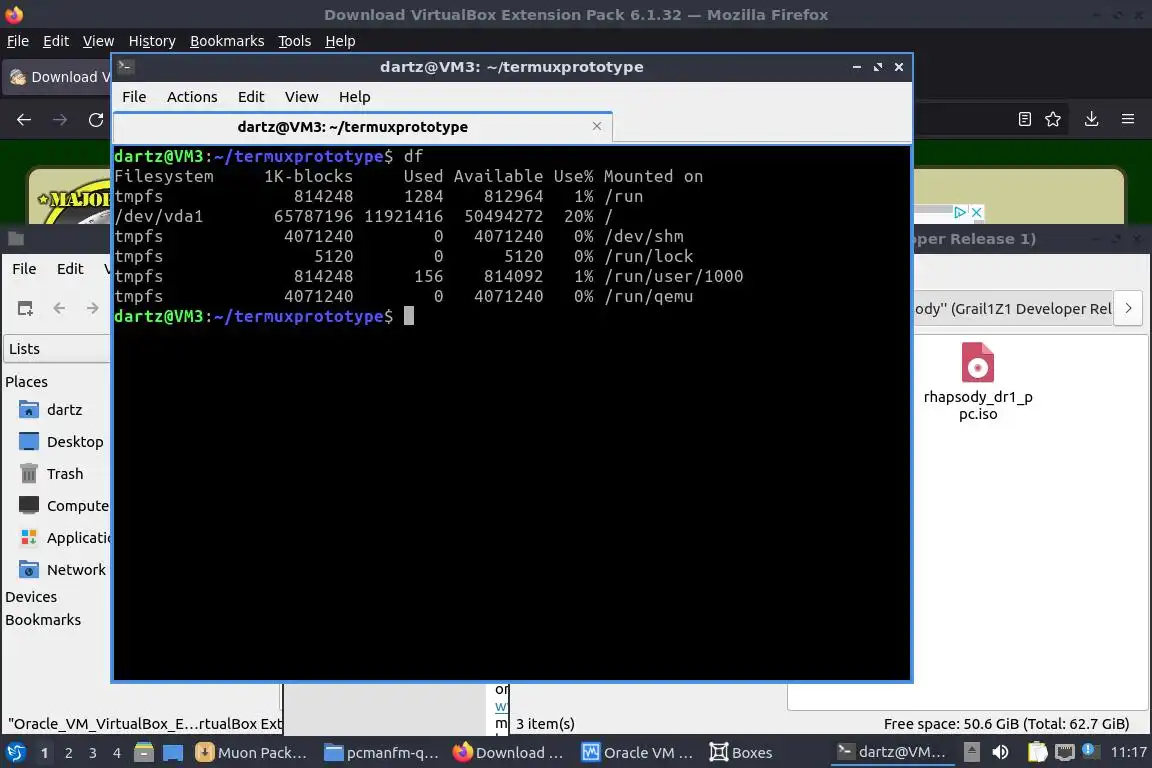The height and width of the screenshot is (768, 1152).
Task: Switch to Firefox Download taskbar entry
Action: click(x=508, y=753)
